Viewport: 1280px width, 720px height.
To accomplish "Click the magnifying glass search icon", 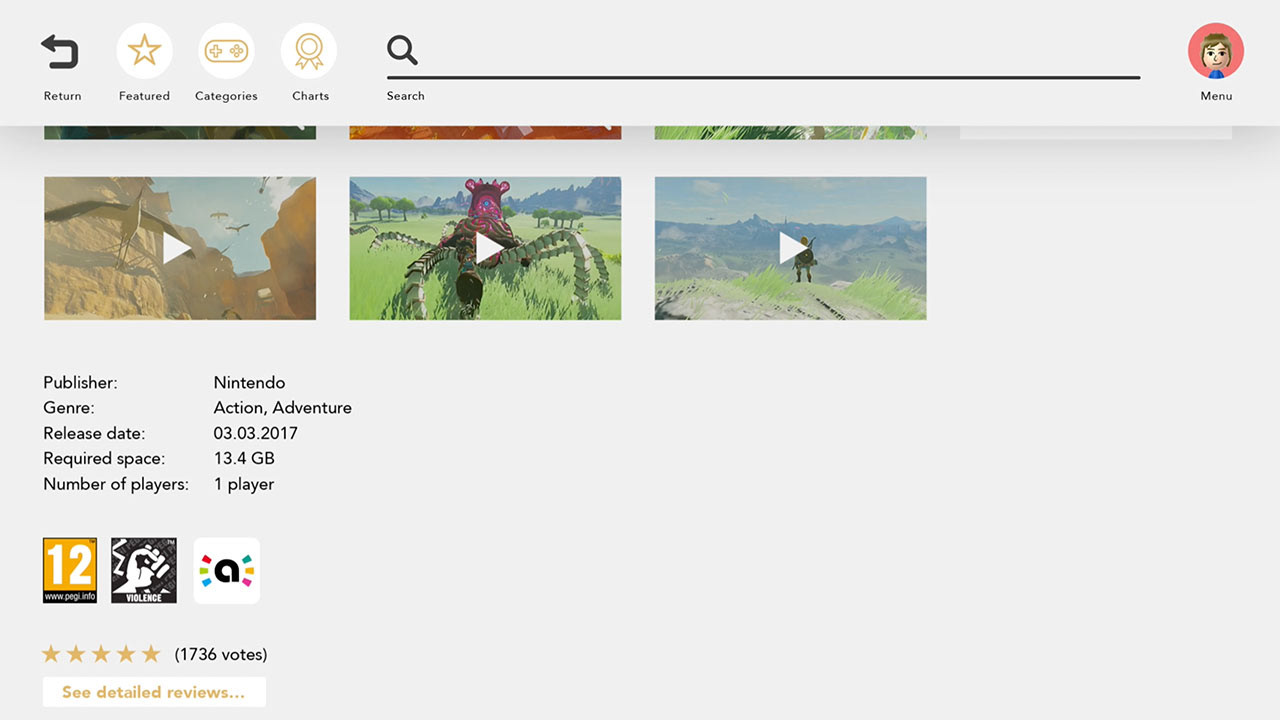I will [402, 50].
